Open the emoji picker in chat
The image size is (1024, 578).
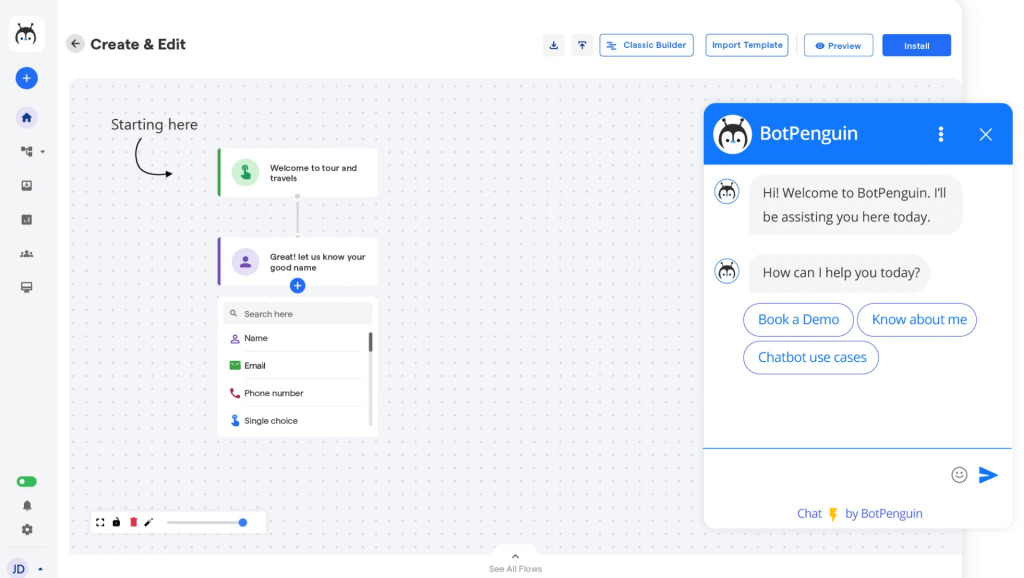(959, 475)
